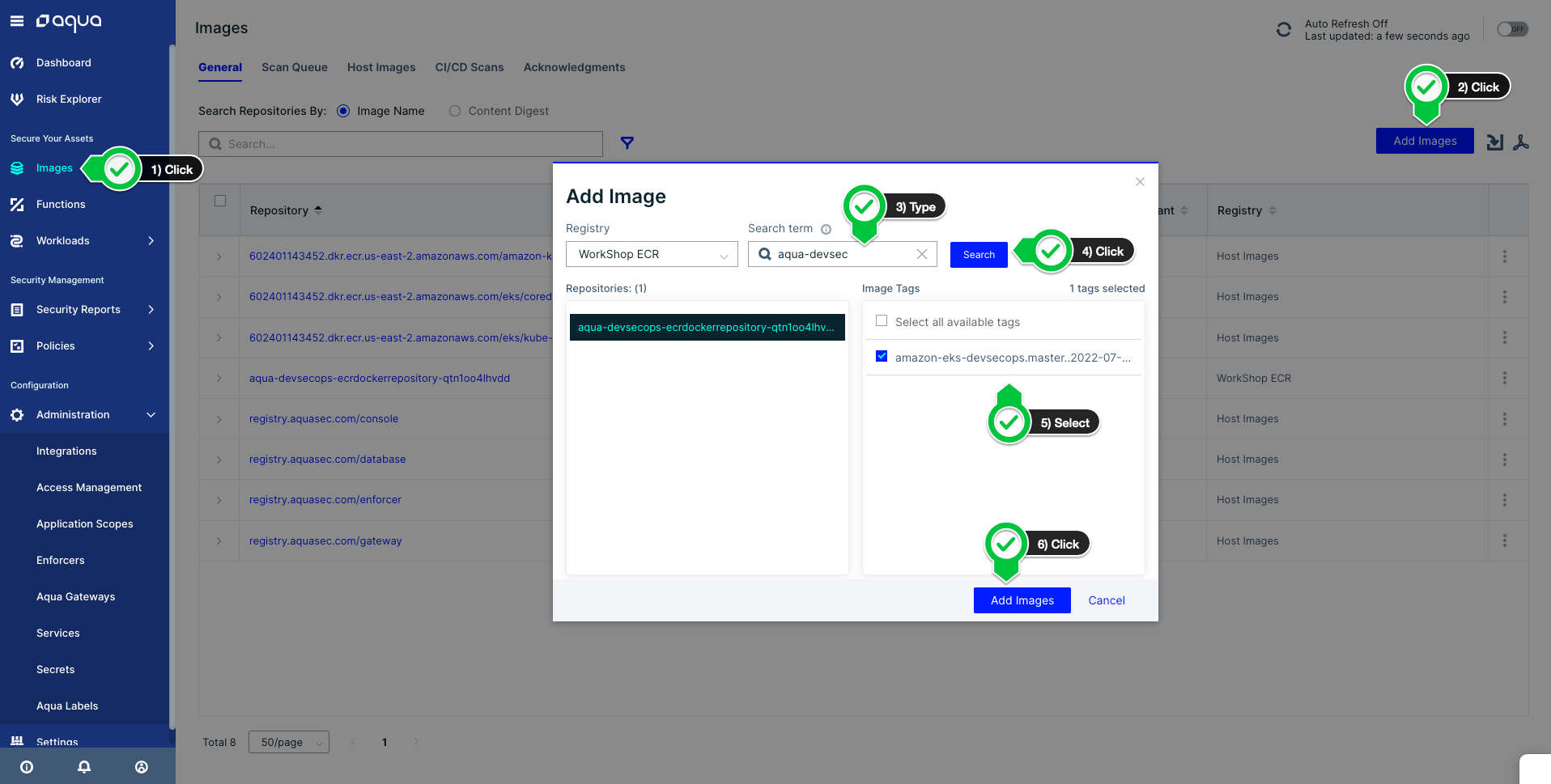Open Application Scopes page
Viewport: 1551px width, 784px height.
tap(85, 523)
